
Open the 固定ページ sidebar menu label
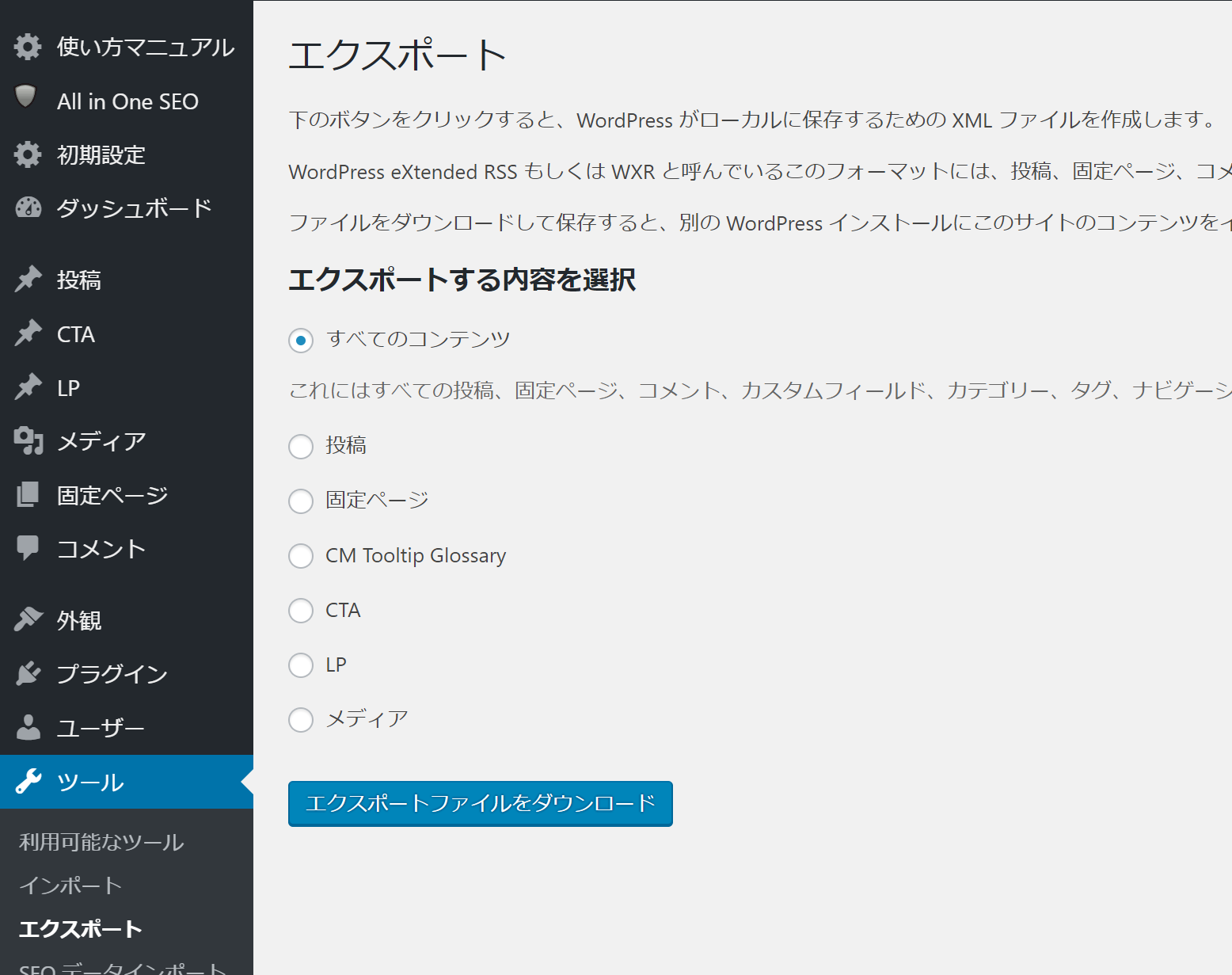tap(112, 495)
